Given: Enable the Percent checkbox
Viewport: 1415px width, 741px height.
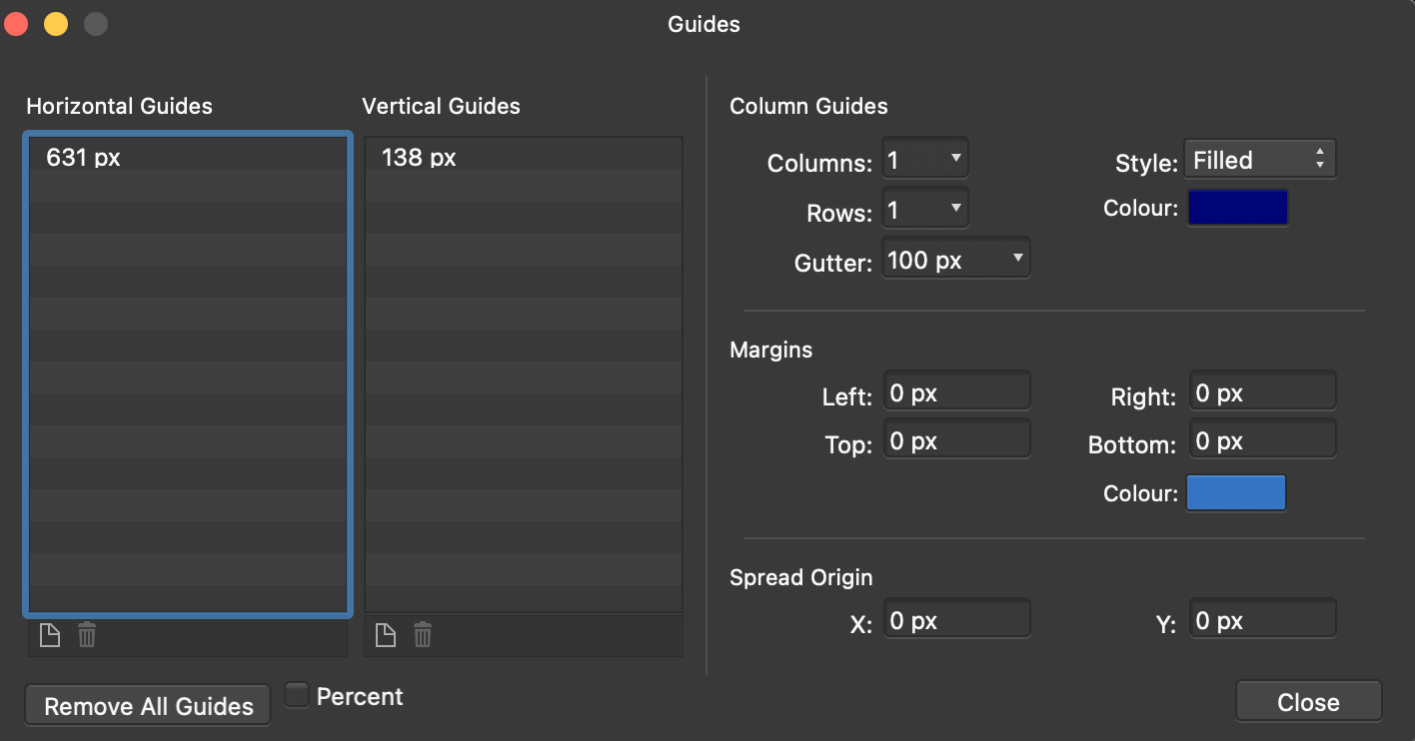Looking at the screenshot, I should 297,695.
